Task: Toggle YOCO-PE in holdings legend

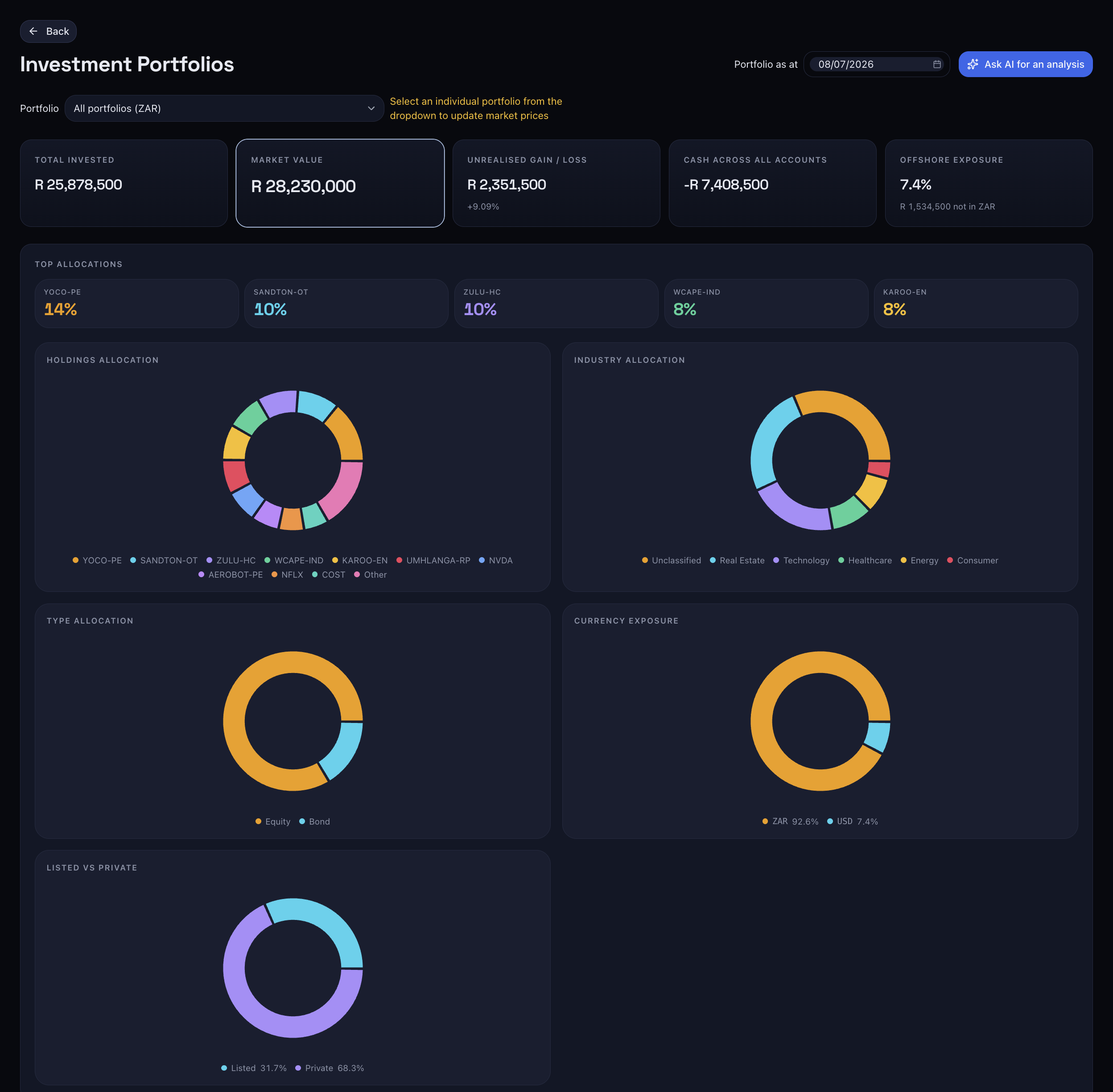Action: tap(97, 560)
